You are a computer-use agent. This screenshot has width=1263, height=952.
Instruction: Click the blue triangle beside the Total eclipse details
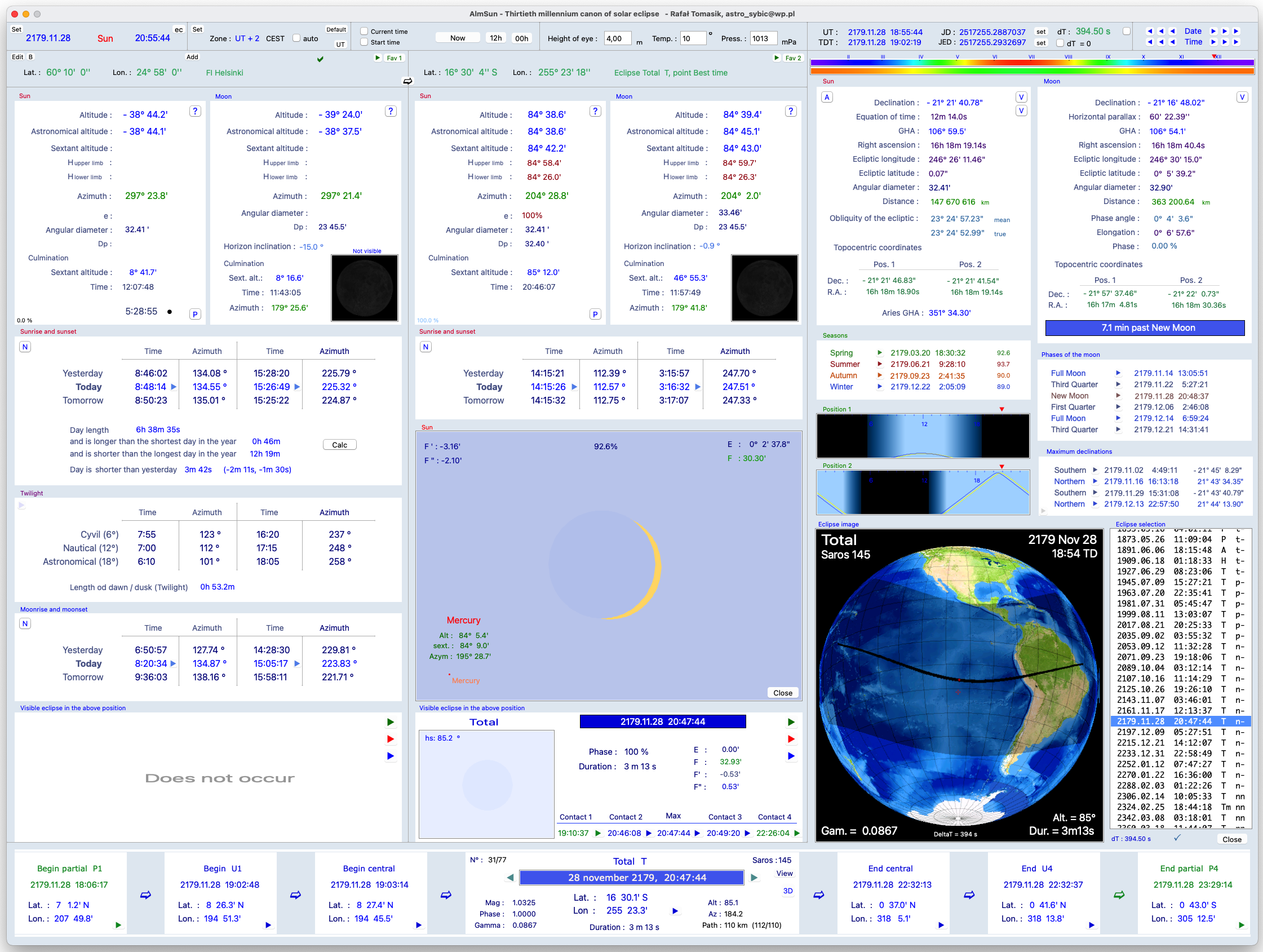click(791, 756)
